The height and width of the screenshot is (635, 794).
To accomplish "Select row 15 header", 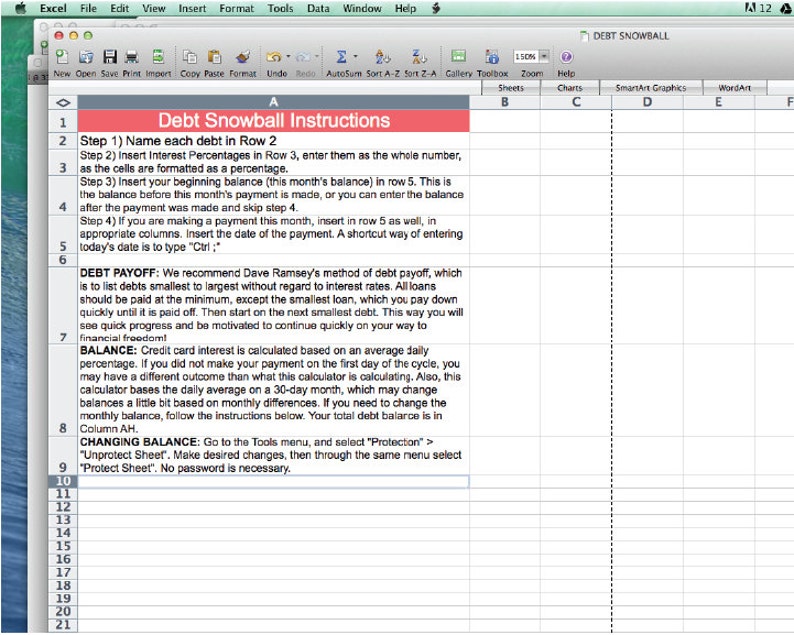I will coord(63,546).
